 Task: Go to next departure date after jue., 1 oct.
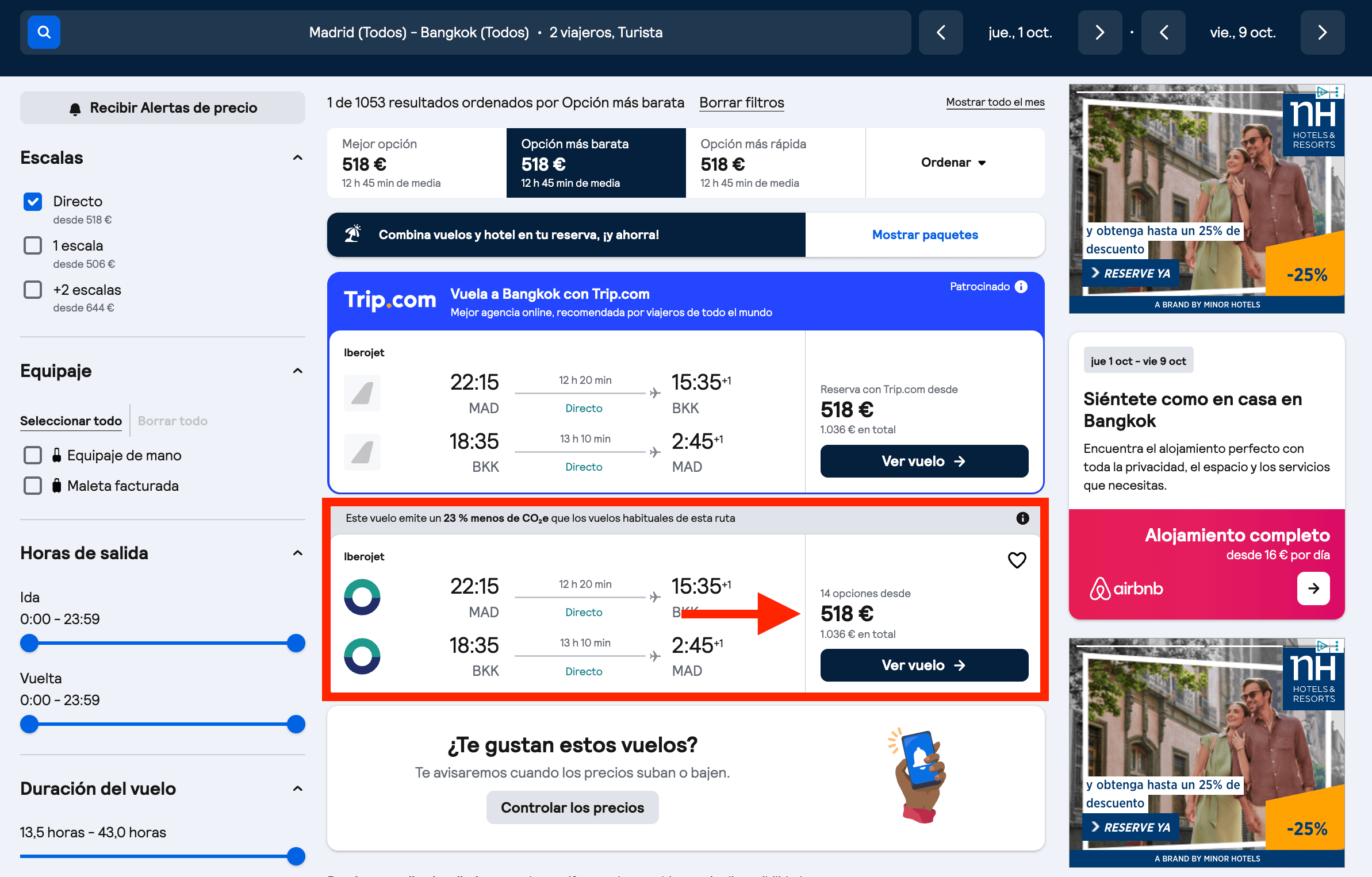[x=1099, y=32]
